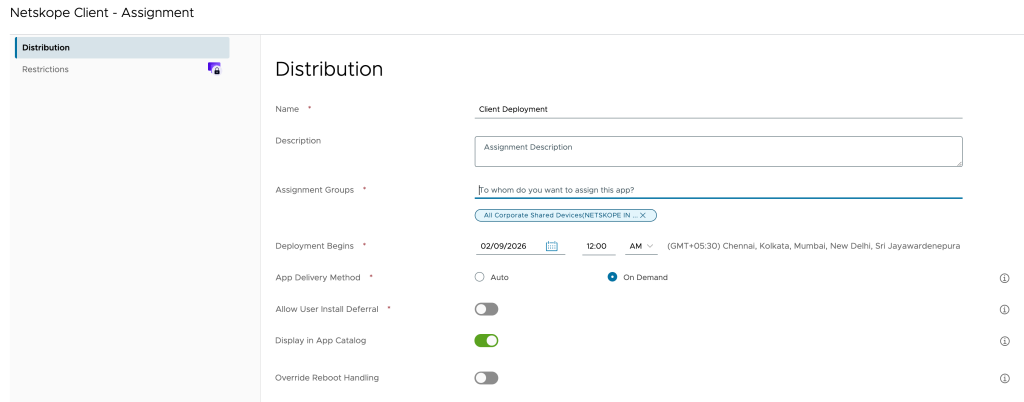This screenshot has width=1024, height=402.
Task: Click the Distribution page heading
Action: point(329,69)
